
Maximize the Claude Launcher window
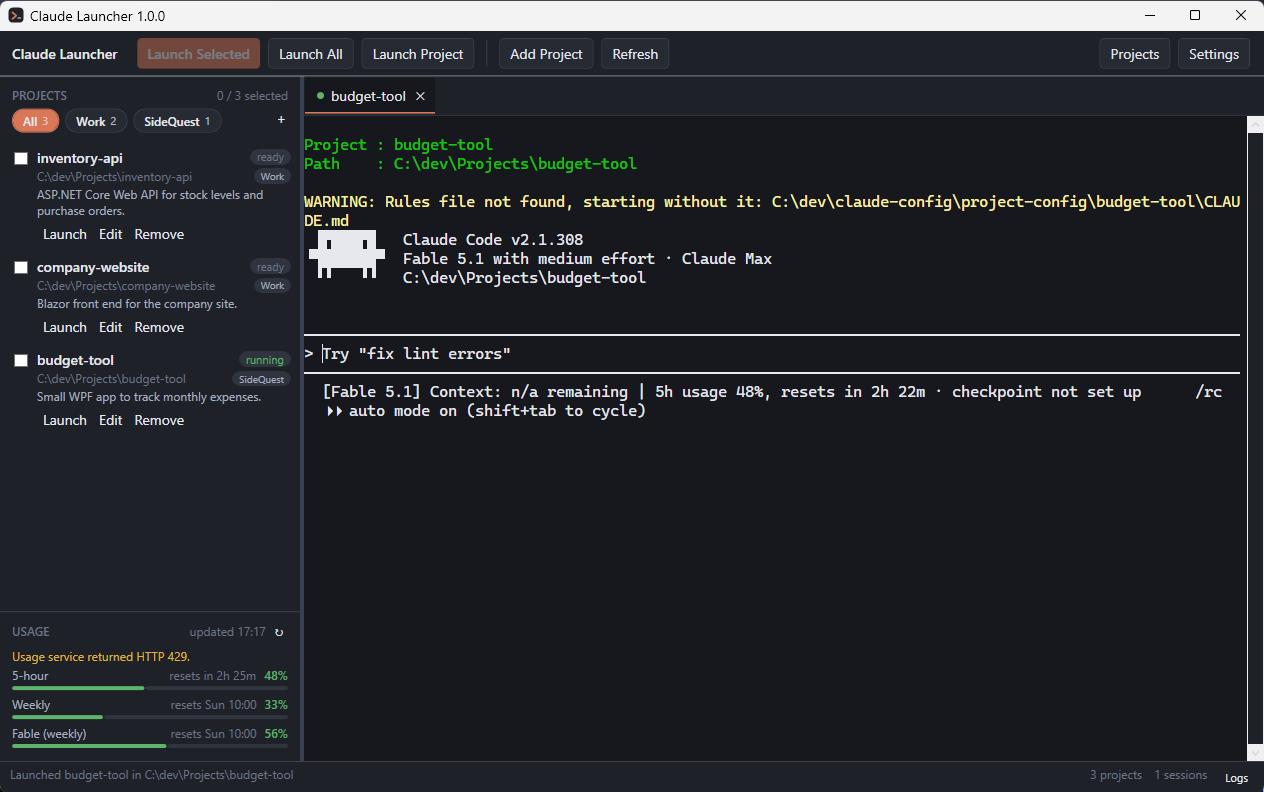tap(1195, 15)
